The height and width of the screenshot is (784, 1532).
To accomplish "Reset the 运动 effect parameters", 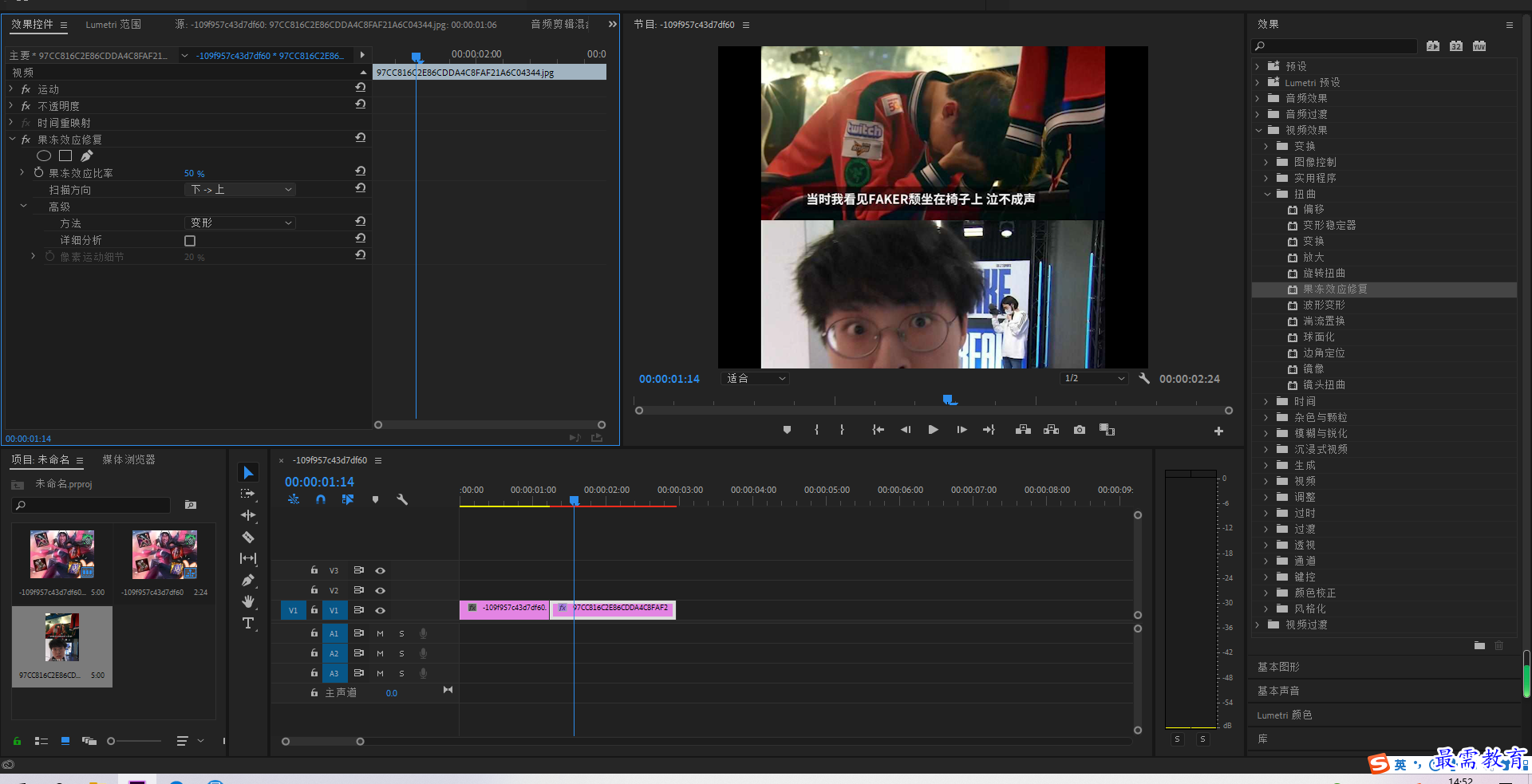I will [361, 88].
